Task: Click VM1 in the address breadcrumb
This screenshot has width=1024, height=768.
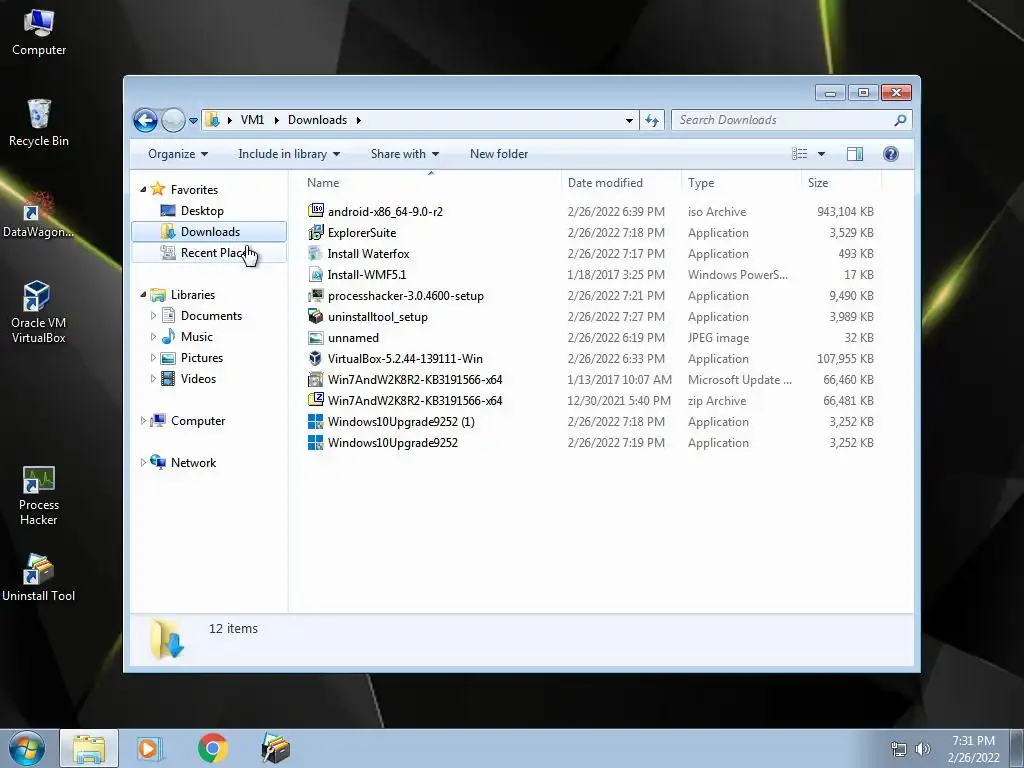Action: tap(252, 120)
